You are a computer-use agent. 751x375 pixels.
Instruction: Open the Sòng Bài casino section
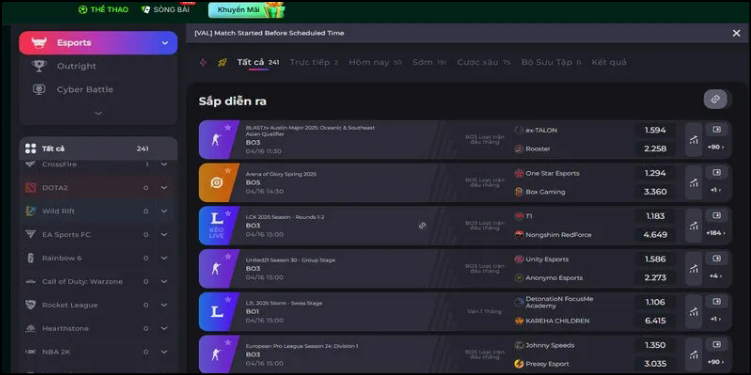(x=165, y=9)
